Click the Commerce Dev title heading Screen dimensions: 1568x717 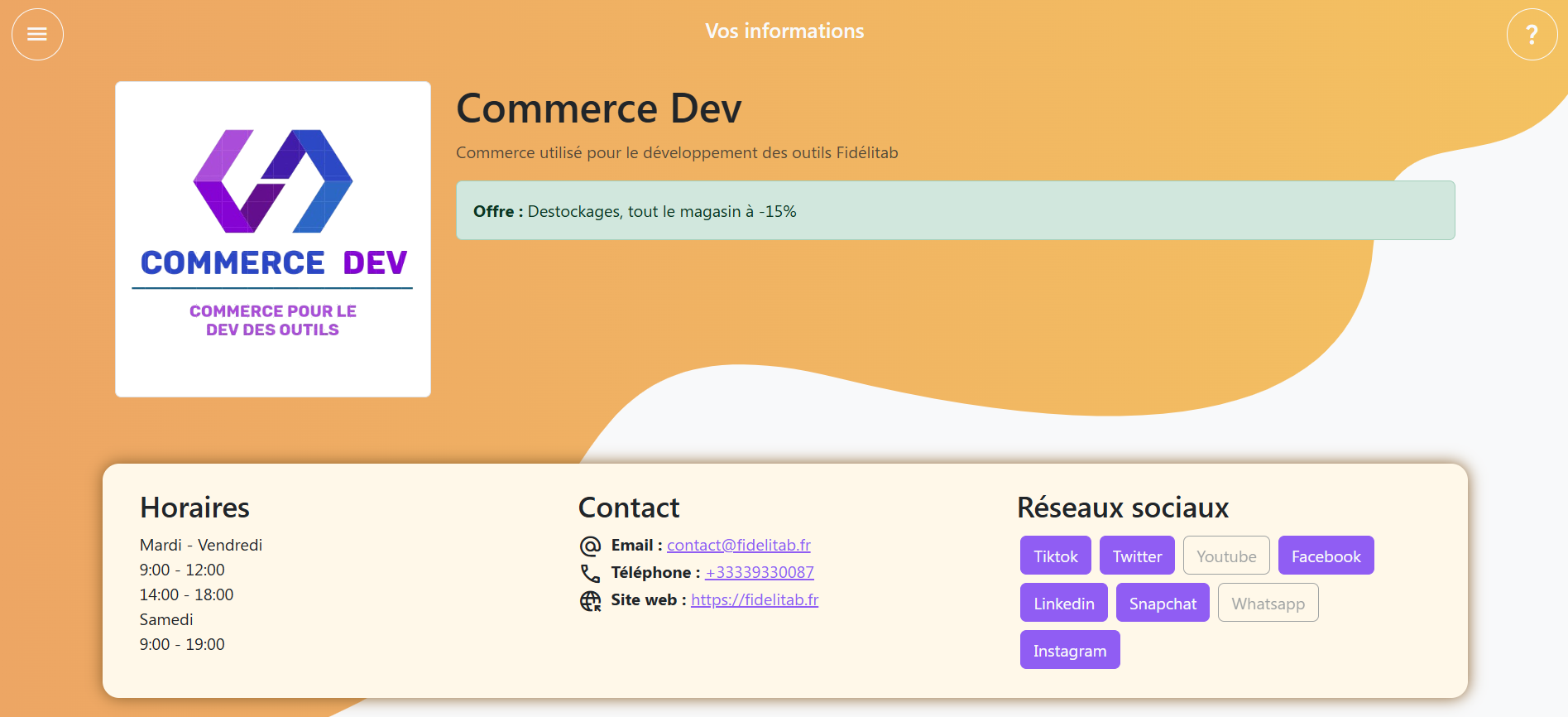[x=598, y=108]
